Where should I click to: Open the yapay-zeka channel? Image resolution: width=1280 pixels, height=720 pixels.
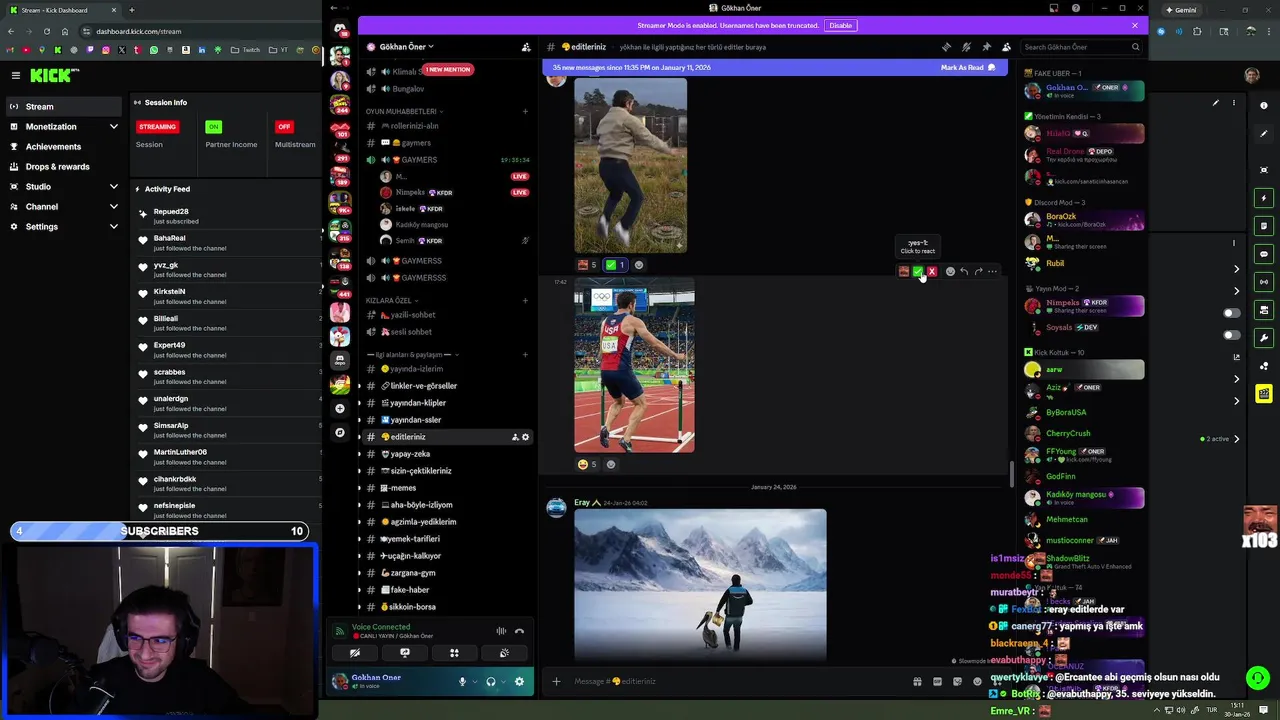[445, 454]
